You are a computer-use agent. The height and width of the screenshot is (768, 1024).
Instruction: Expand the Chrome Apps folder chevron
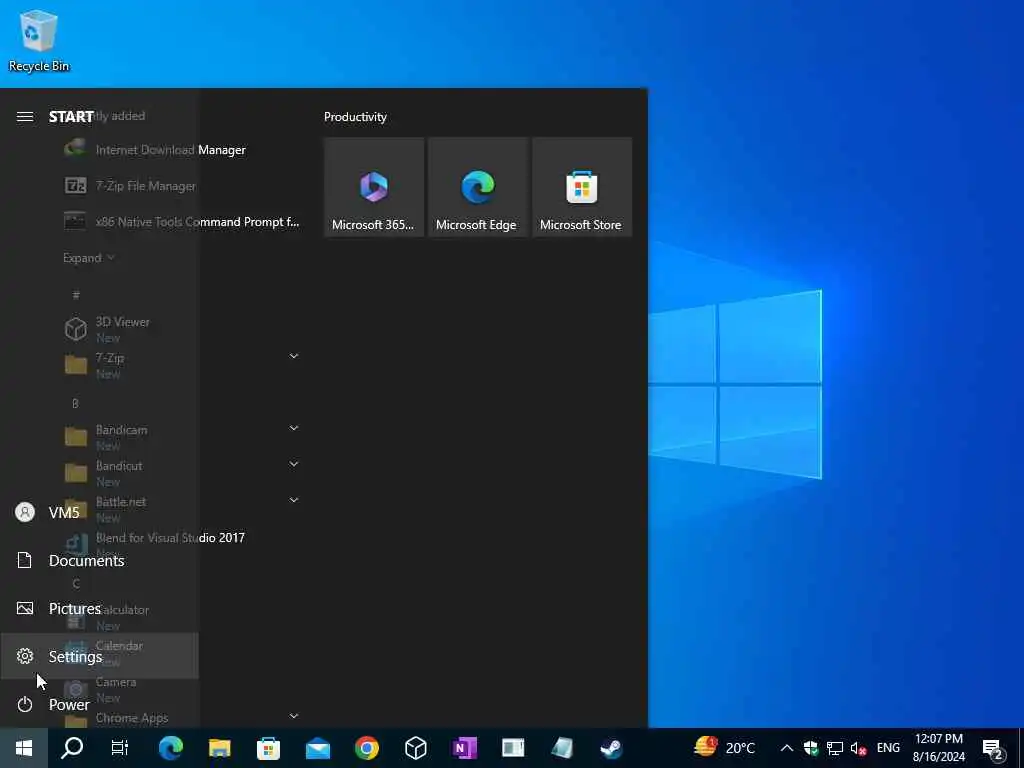coord(294,716)
